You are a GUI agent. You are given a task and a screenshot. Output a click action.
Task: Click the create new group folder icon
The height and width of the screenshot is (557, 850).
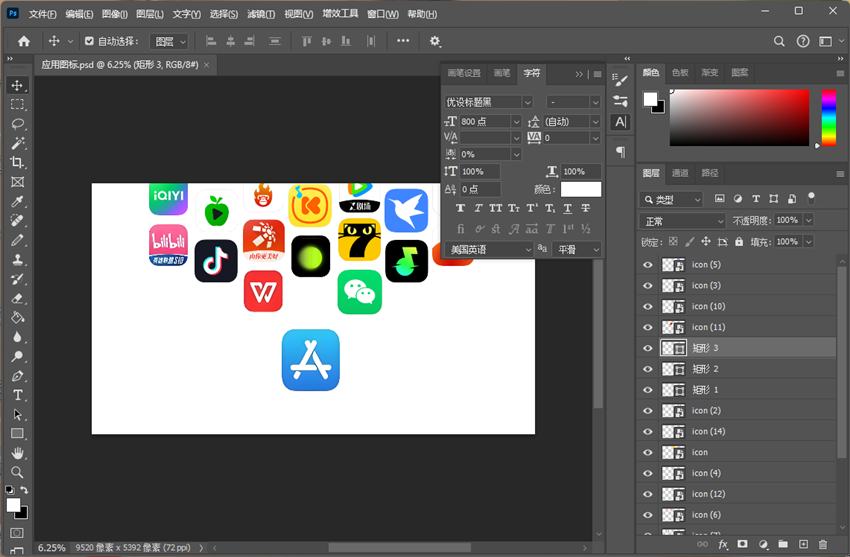[x=783, y=544]
